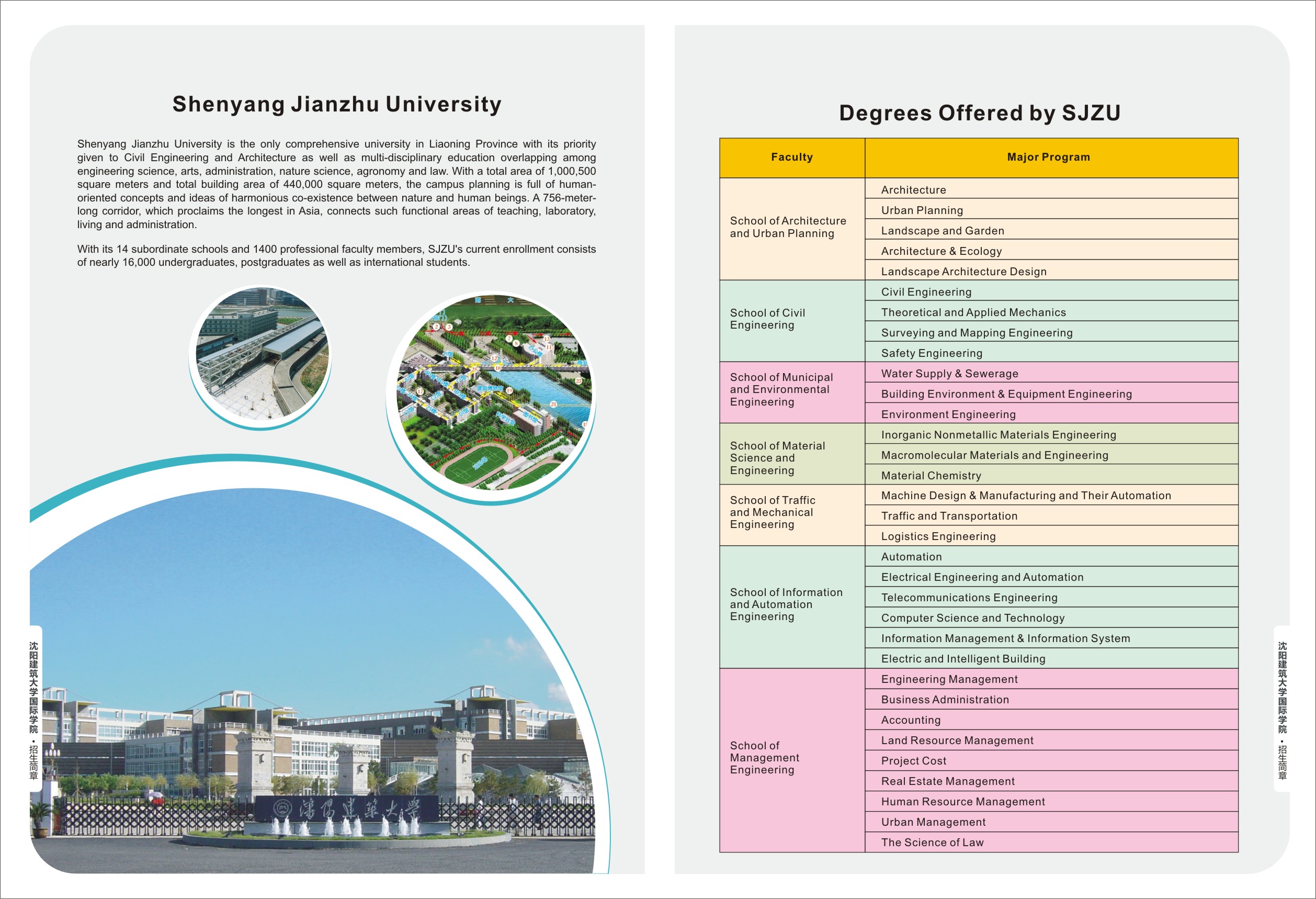Select the Engineering Management row
The width and height of the screenshot is (1316, 899).
pyautogui.click(x=1051, y=678)
